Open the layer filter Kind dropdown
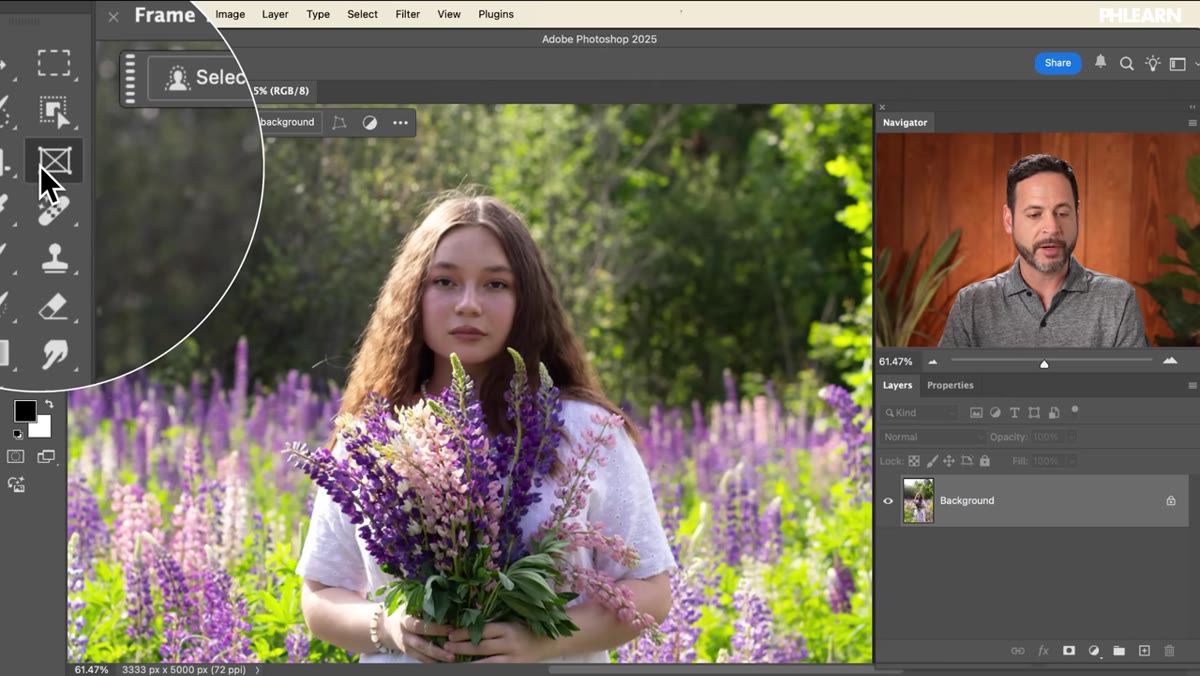Image resolution: width=1200 pixels, height=676 pixels. (921, 412)
